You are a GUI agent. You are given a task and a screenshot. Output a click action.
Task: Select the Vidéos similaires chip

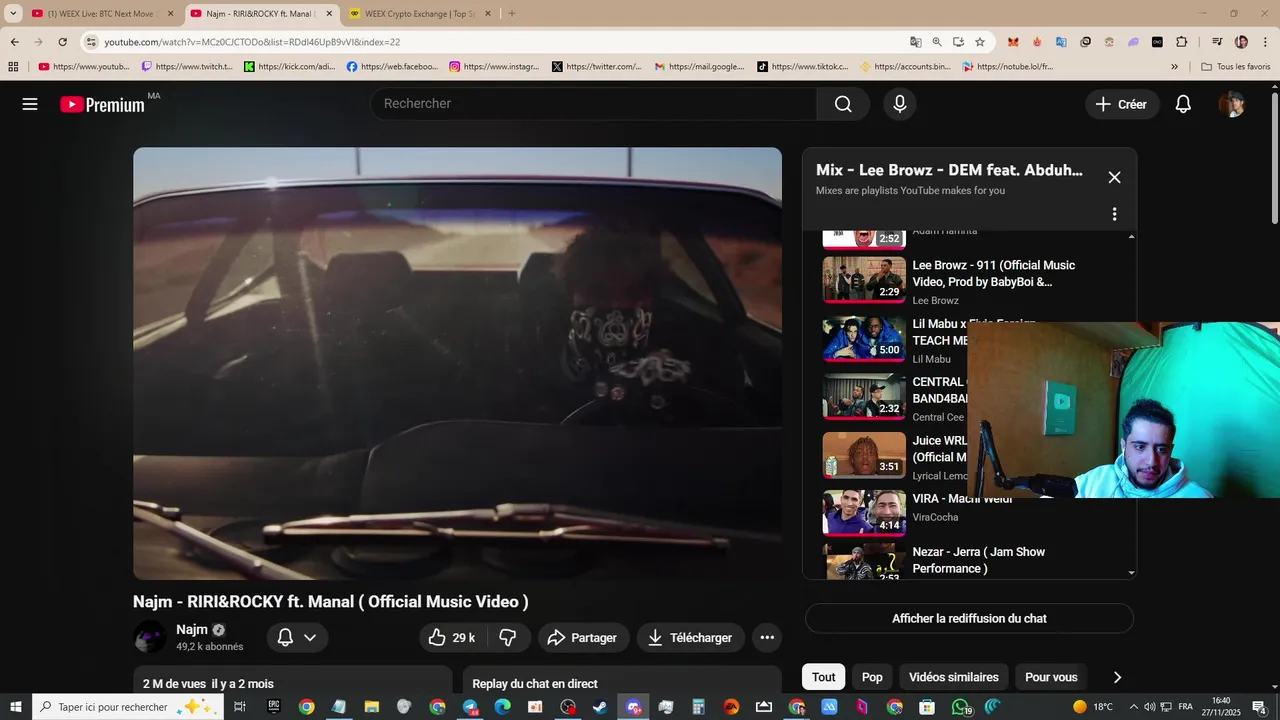click(x=953, y=677)
